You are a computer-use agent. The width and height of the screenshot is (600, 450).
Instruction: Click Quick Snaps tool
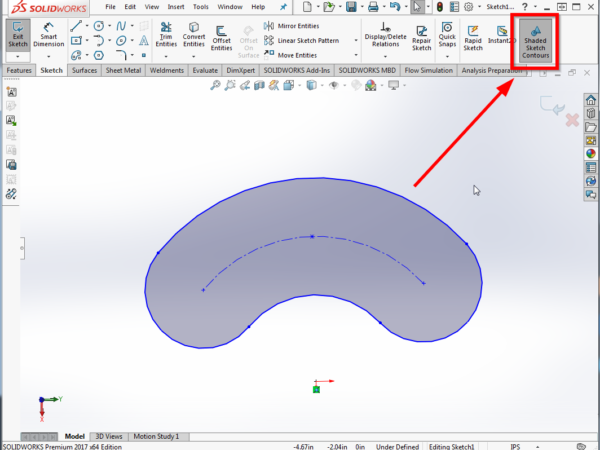(x=447, y=34)
